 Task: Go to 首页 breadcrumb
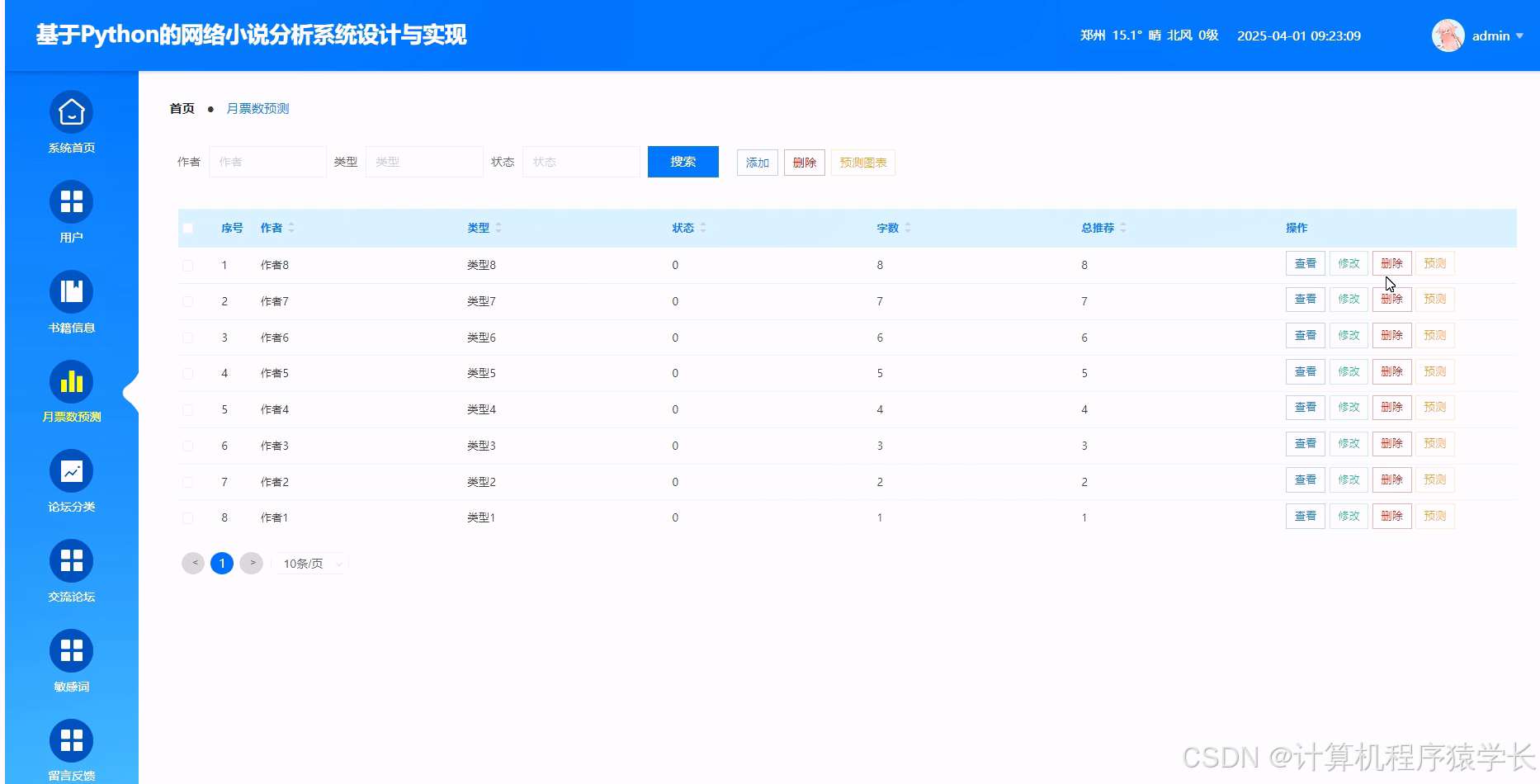coord(182,108)
